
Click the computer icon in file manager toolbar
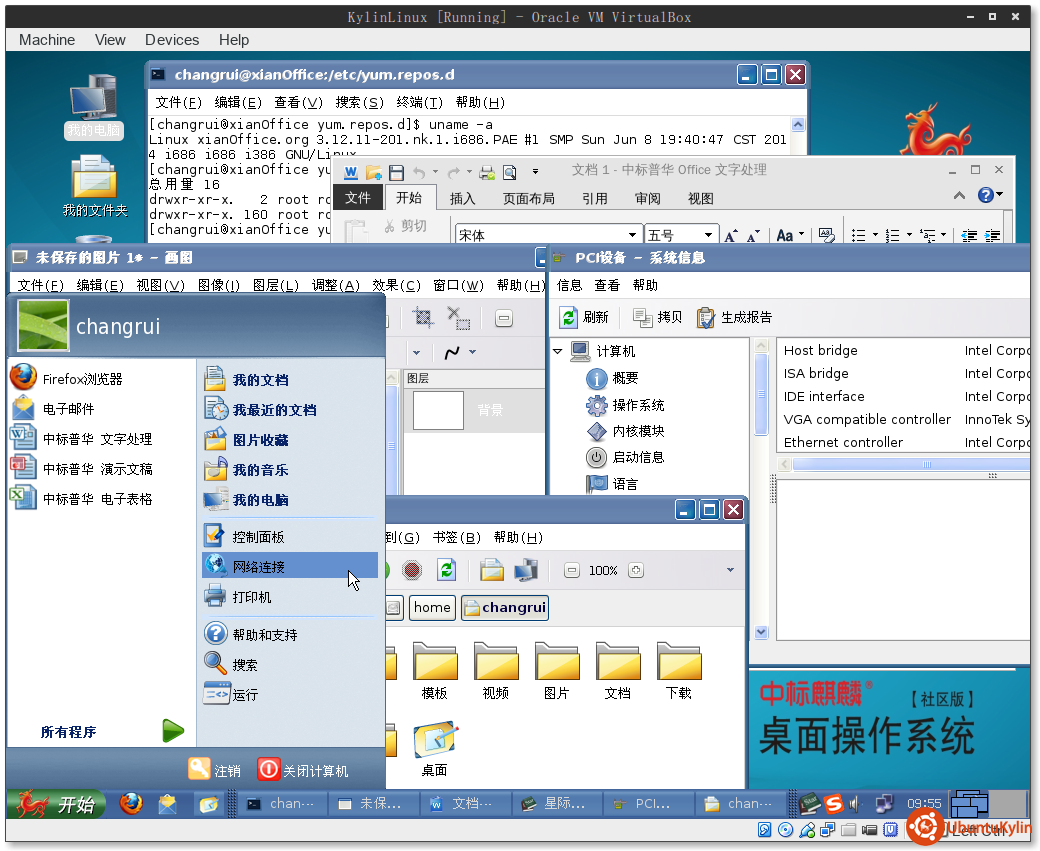click(526, 570)
